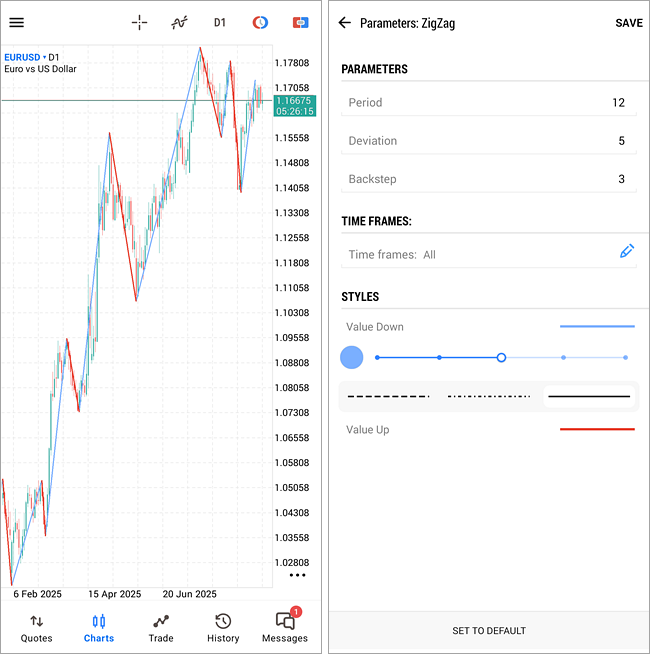Image resolution: width=650 pixels, height=654 pixels.
Task: Edit time frames with pencil icon
Action: pos(627,251)
